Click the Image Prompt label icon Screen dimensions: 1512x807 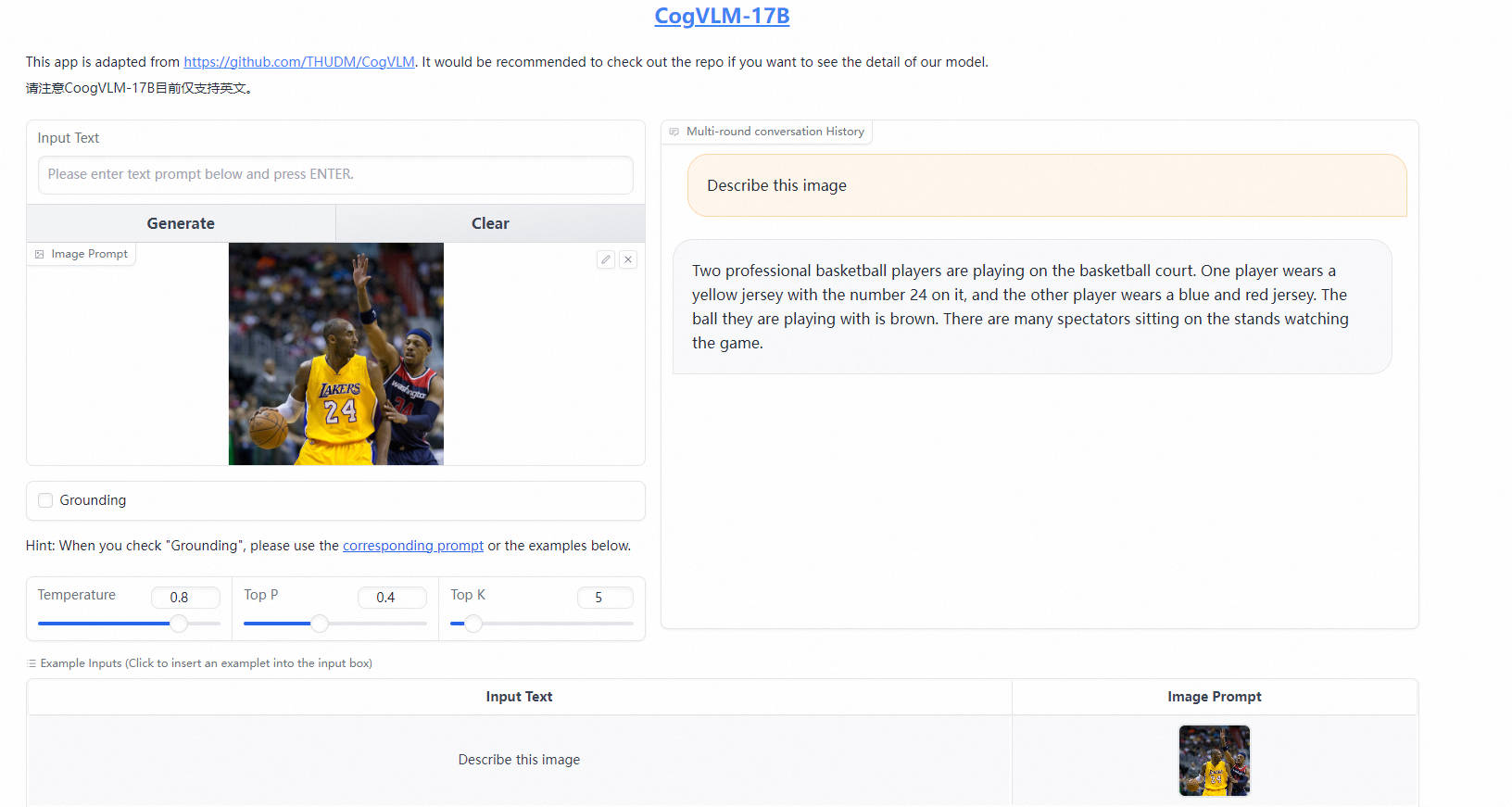(40, 254)
